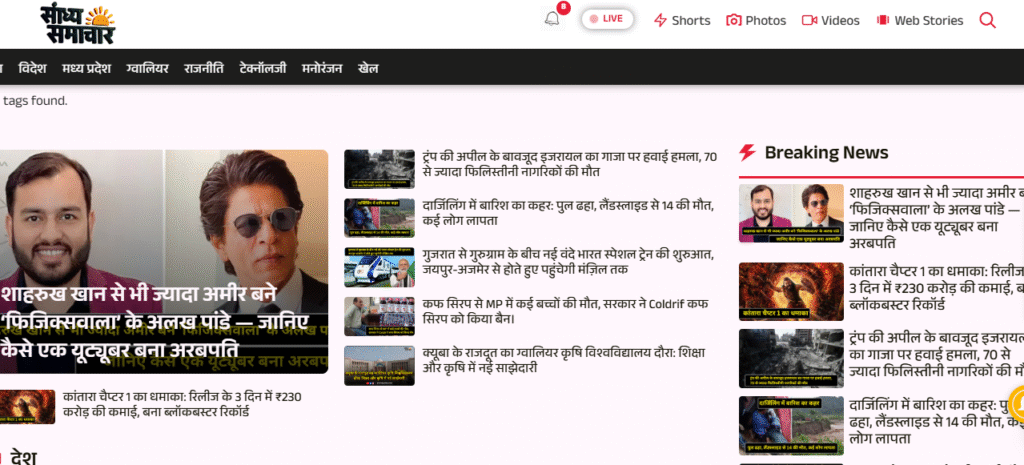The height and width of the screenshot is (465, 1024).
Task: Click the Shorts lightning icon
Action: [660, 20]
